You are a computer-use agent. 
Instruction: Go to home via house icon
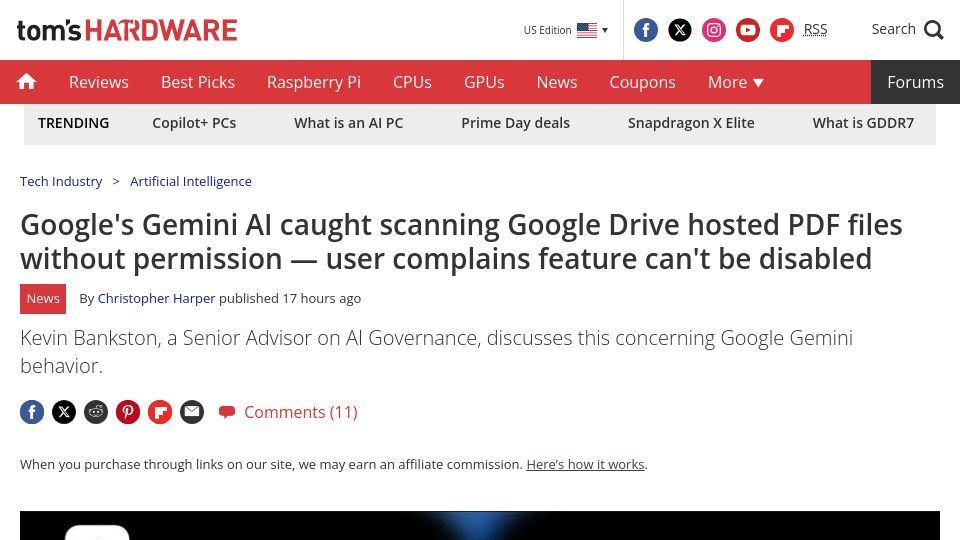pyautogui.click(x=26, y=81)
